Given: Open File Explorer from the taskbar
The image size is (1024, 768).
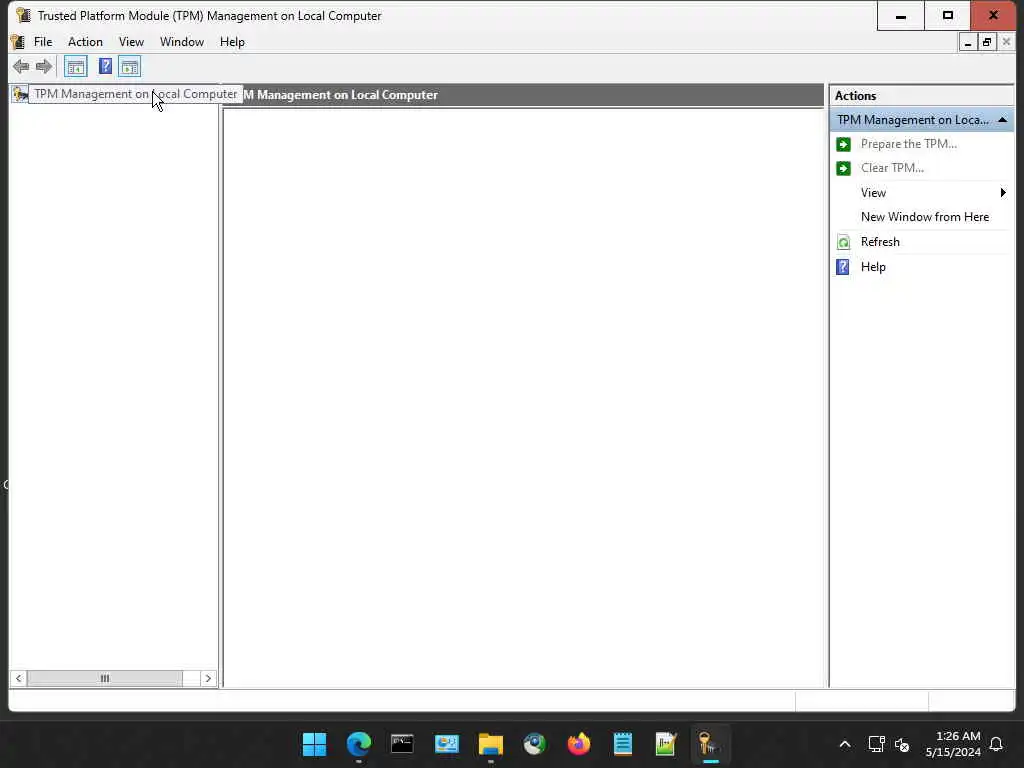Looking at the screenshot, I should click(x=490, y=744).
